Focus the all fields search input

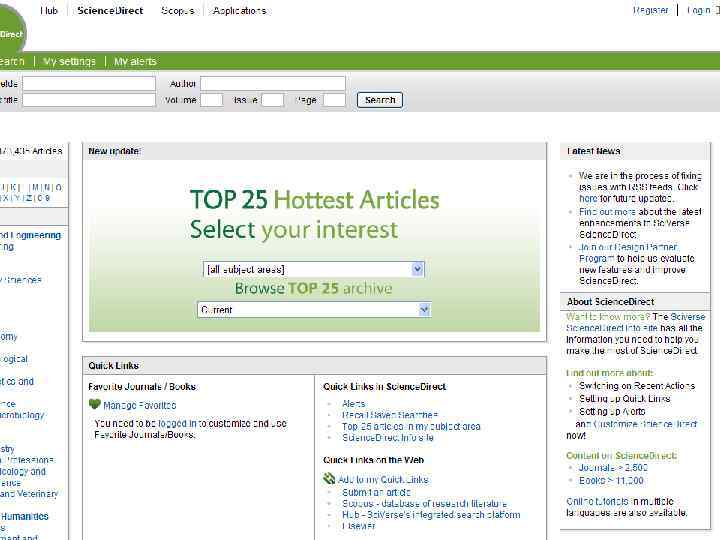tap(89, 84)
